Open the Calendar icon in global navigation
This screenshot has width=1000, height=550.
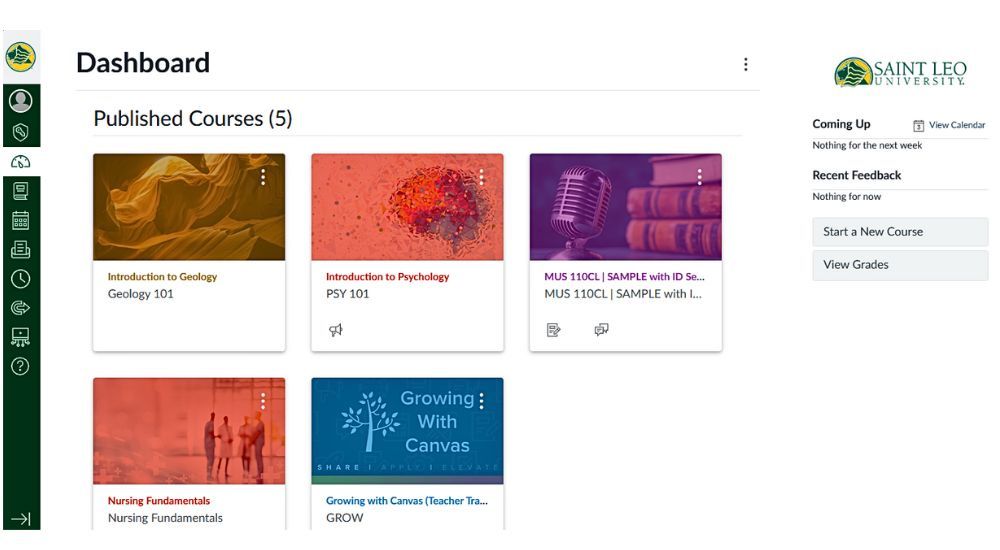[x=20, y=220]
